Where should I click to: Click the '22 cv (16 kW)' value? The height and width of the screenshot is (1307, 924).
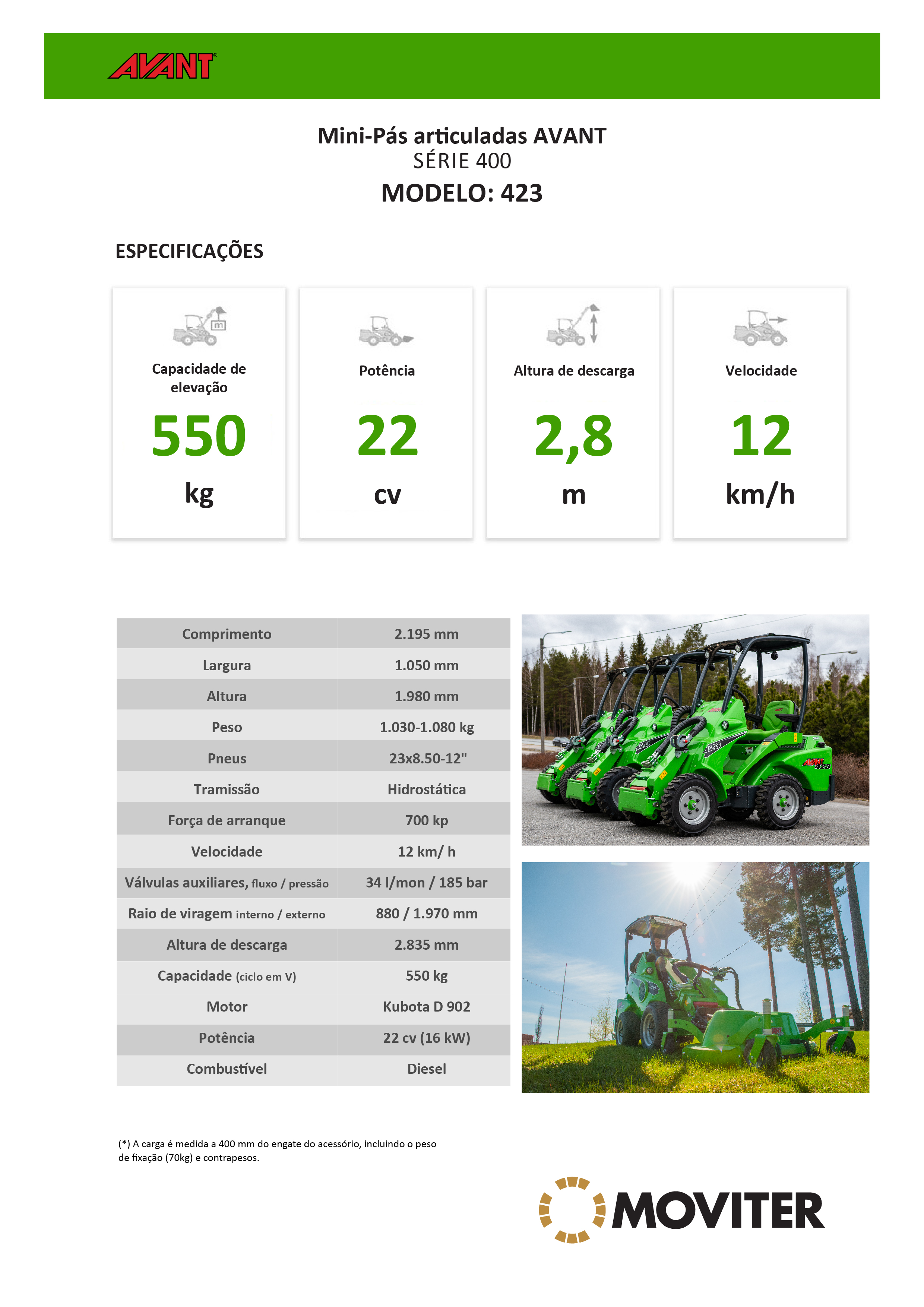[426, 1038]
